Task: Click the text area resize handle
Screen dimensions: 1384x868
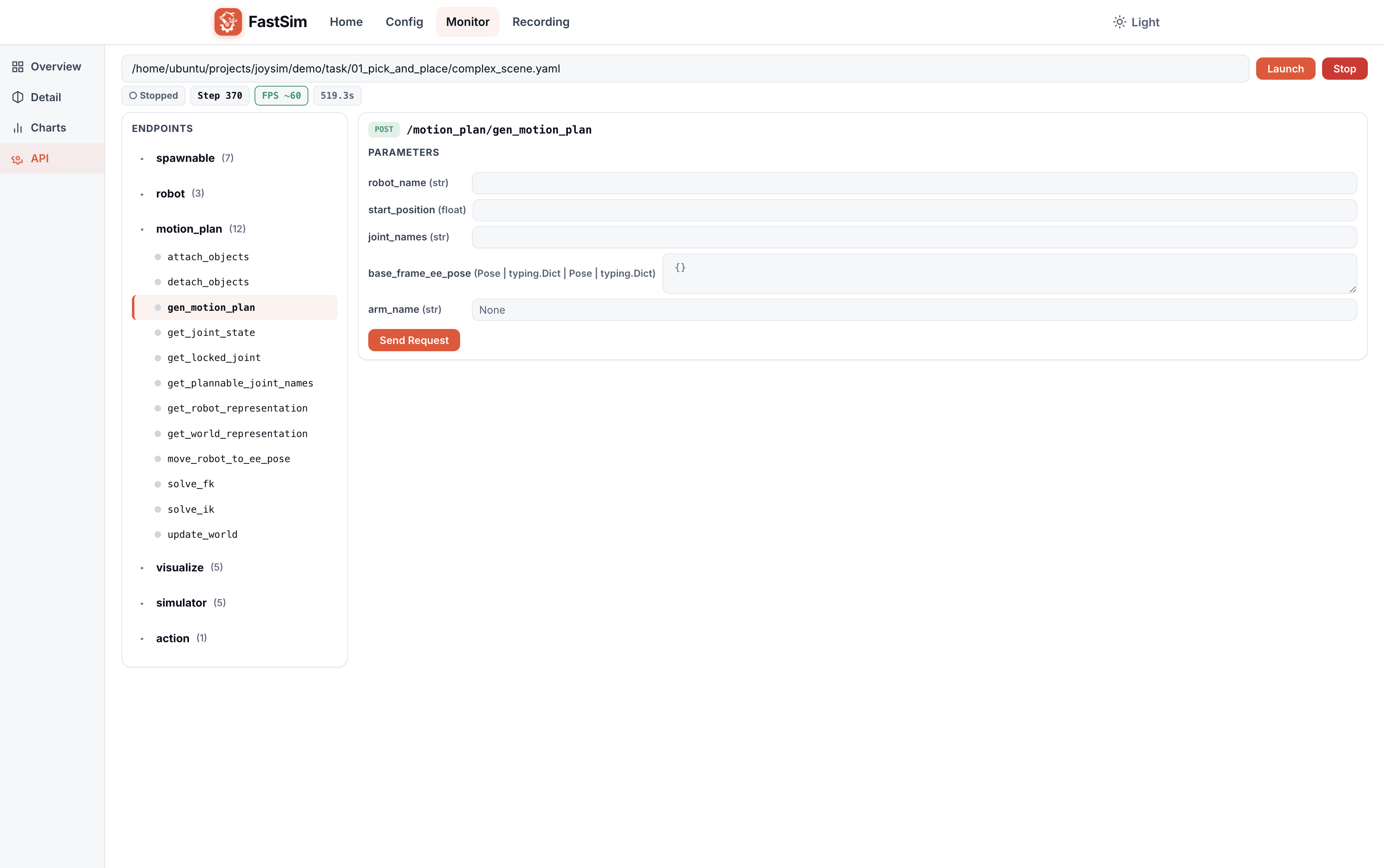Action: coord(1352,289)
